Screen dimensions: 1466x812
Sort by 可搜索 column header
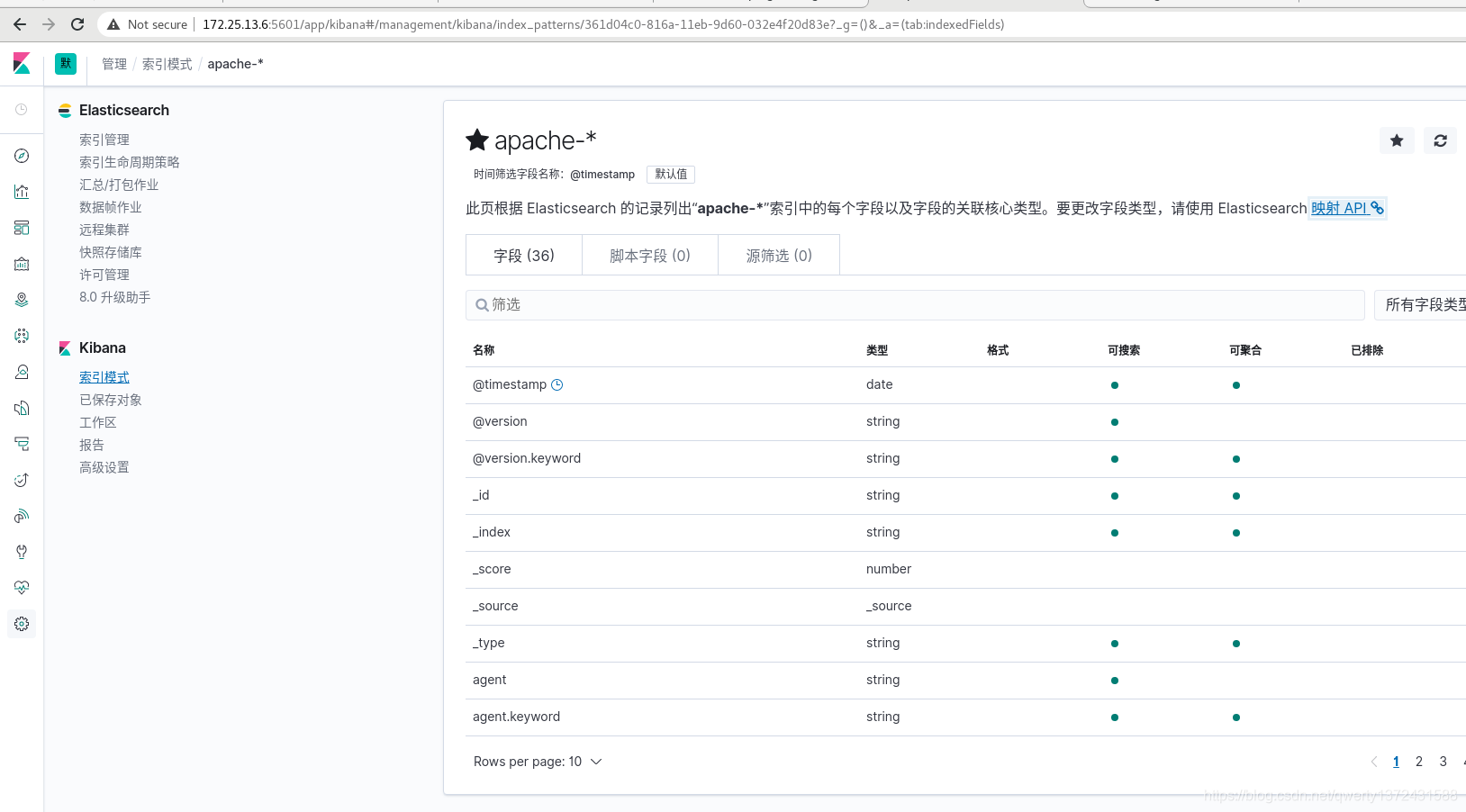(x=1124, y=350)
